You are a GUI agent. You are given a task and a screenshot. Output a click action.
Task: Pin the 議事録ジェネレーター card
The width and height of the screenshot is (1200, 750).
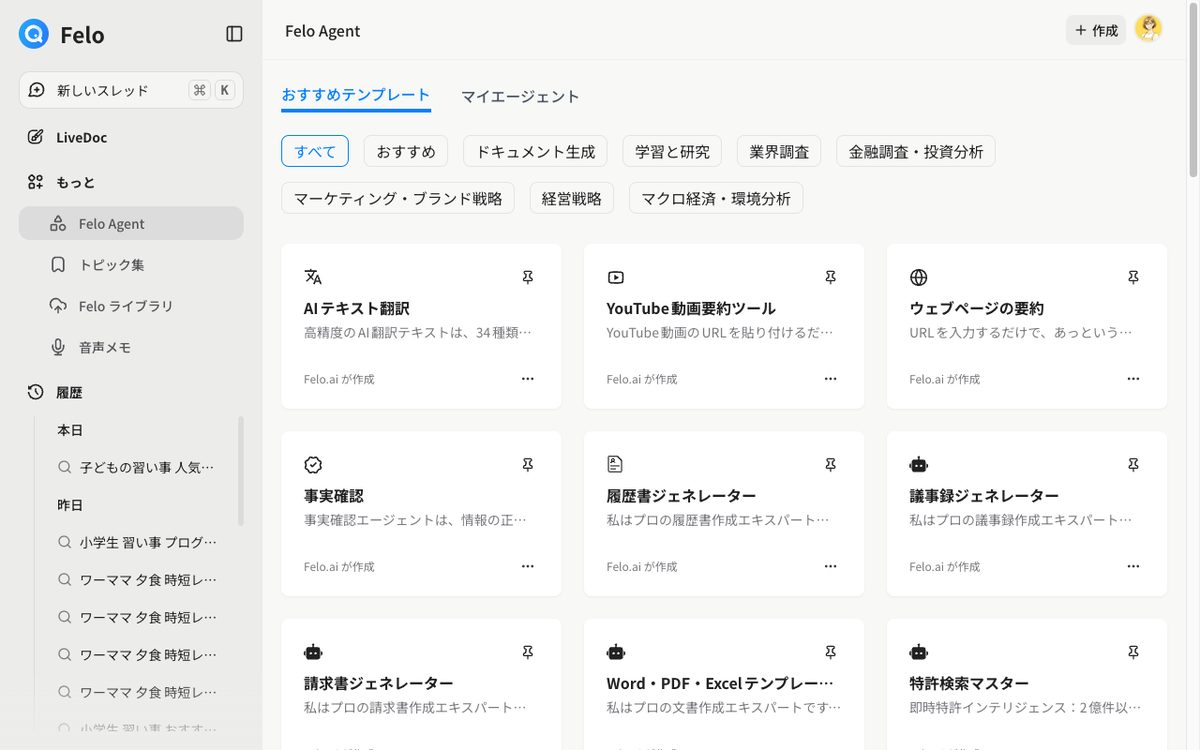tap(1133, 465)
